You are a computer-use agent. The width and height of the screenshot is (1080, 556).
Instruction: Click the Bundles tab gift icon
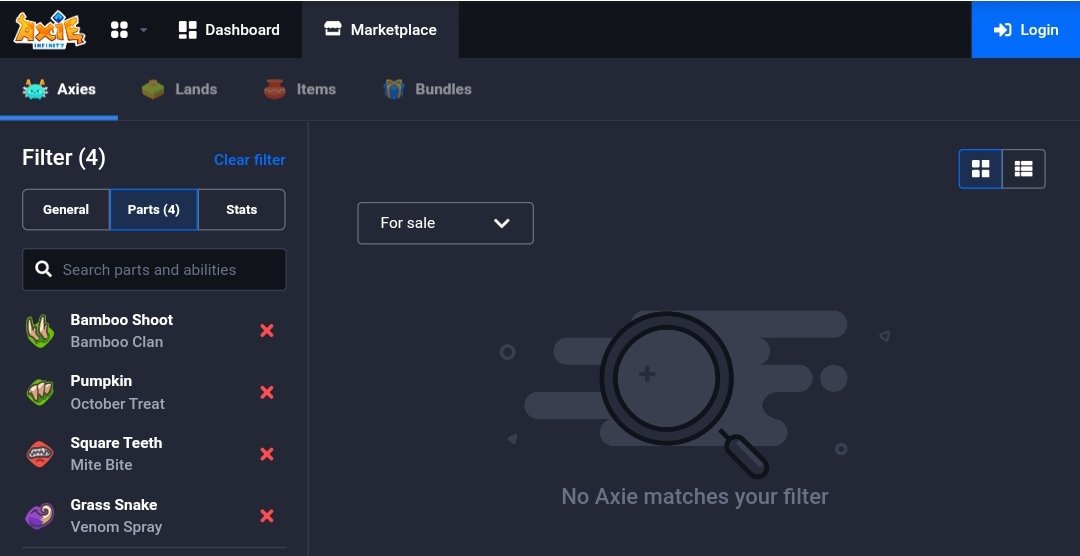click(393, 90)
